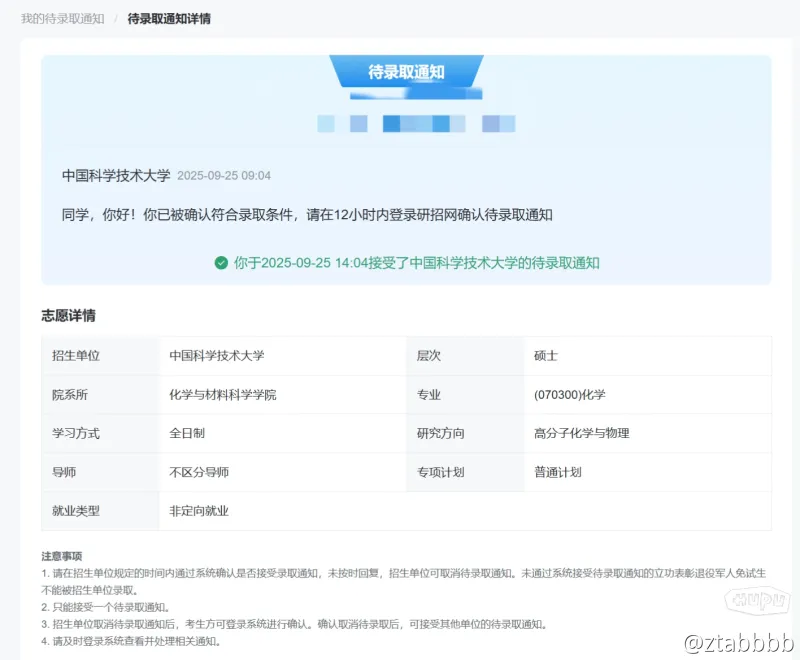
Task: Click the 注意事项 notes heading
Action: (61, 556)
